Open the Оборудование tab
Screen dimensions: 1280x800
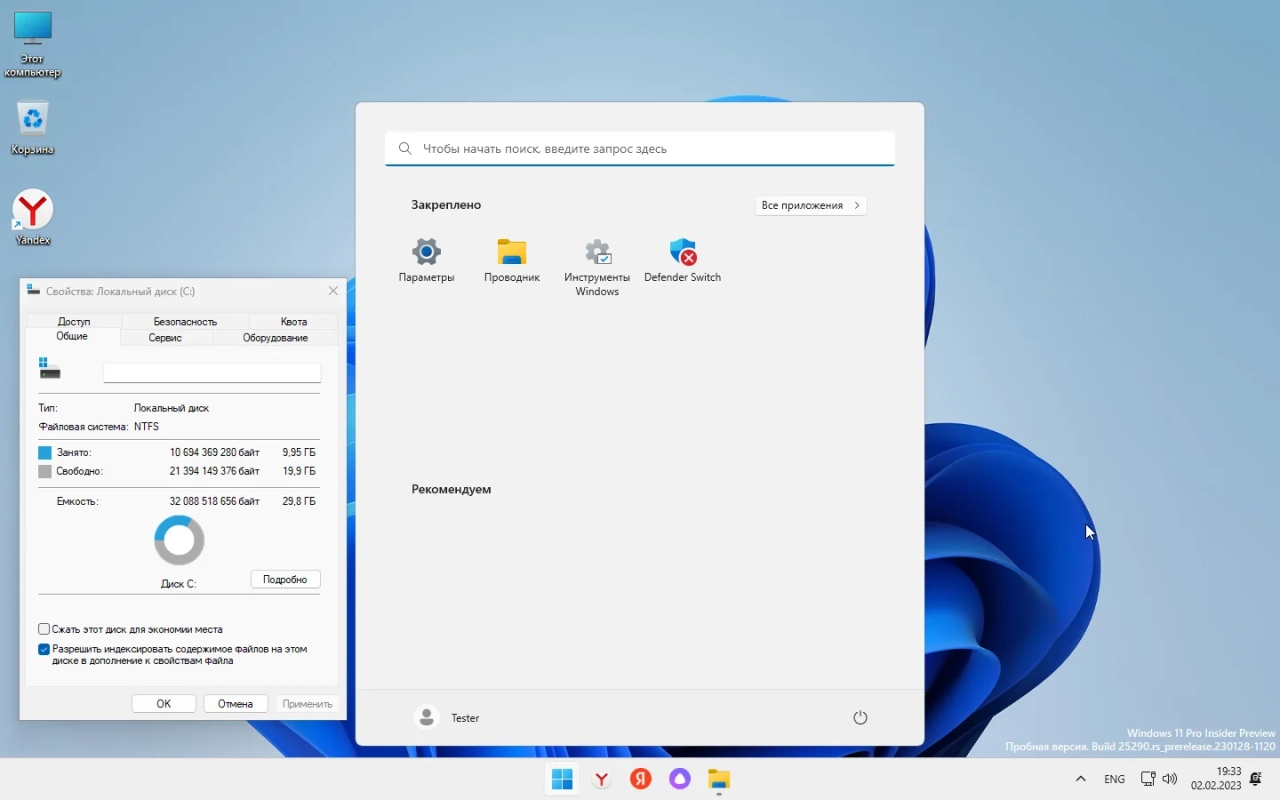[275, 338]
